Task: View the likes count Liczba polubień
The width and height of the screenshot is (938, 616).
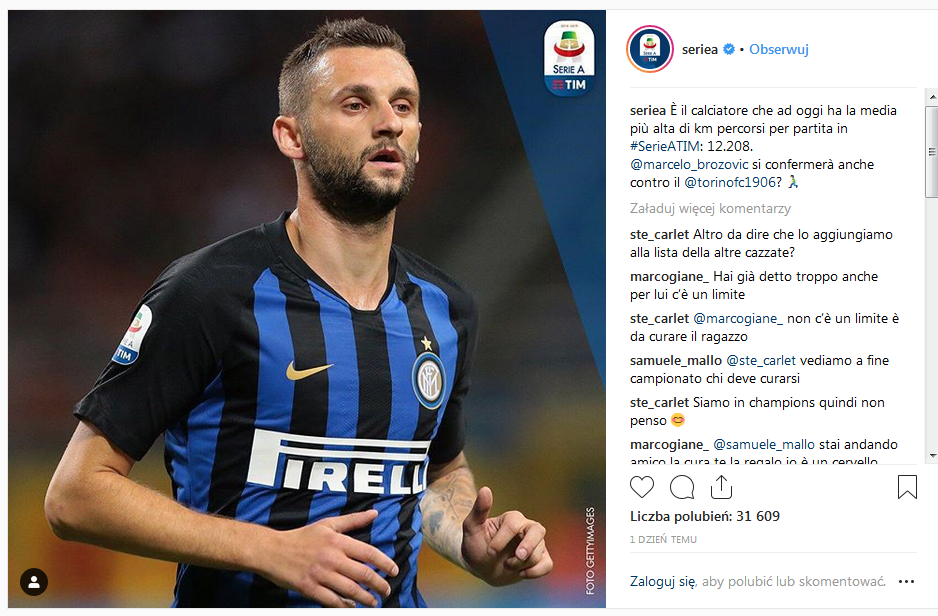Action: pos(705,516)
